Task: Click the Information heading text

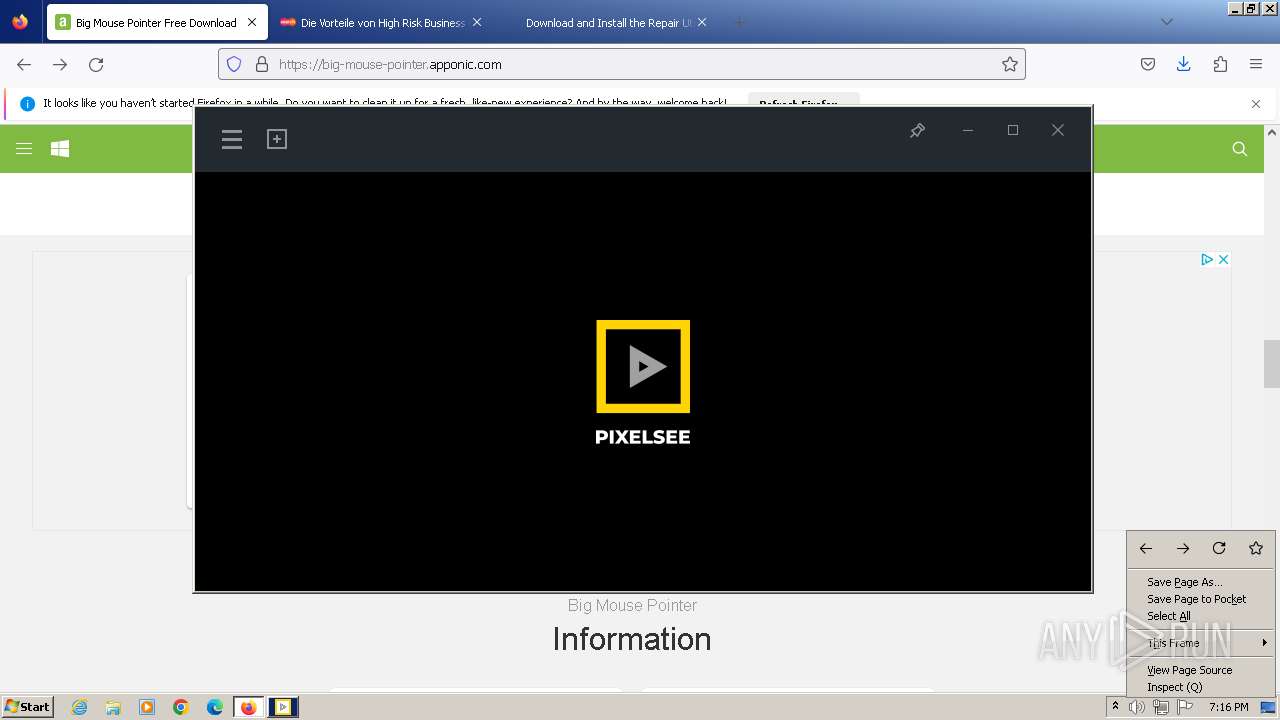Action: [632, 639]
